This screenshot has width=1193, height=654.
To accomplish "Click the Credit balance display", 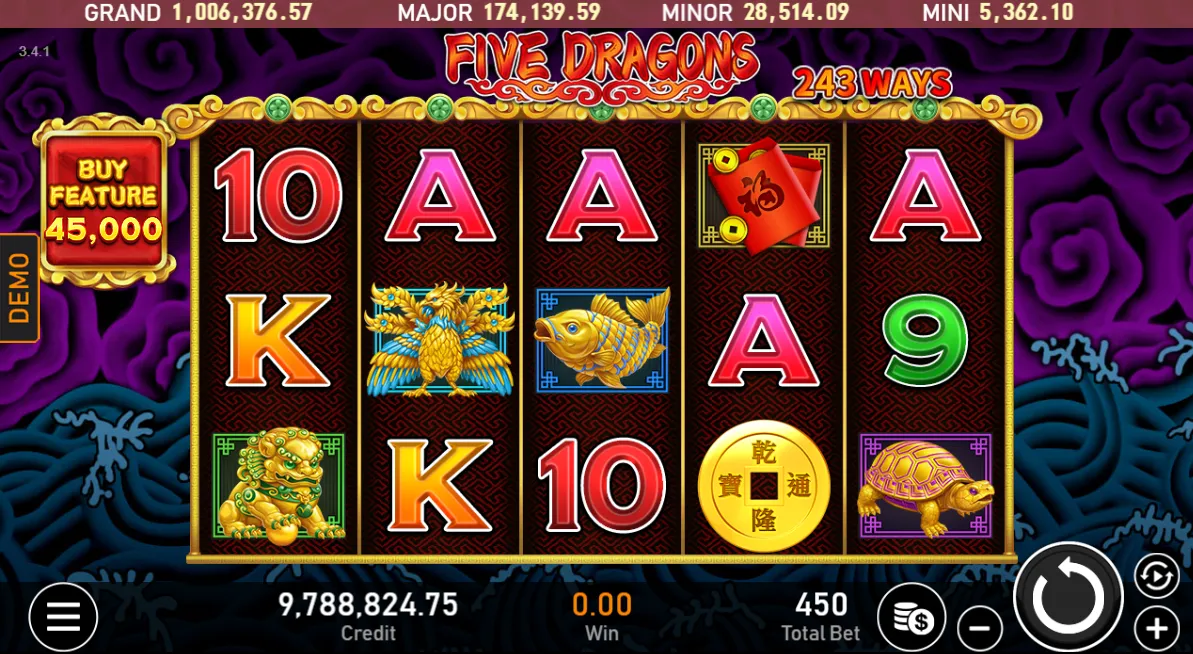I will (x=368, y=616).
